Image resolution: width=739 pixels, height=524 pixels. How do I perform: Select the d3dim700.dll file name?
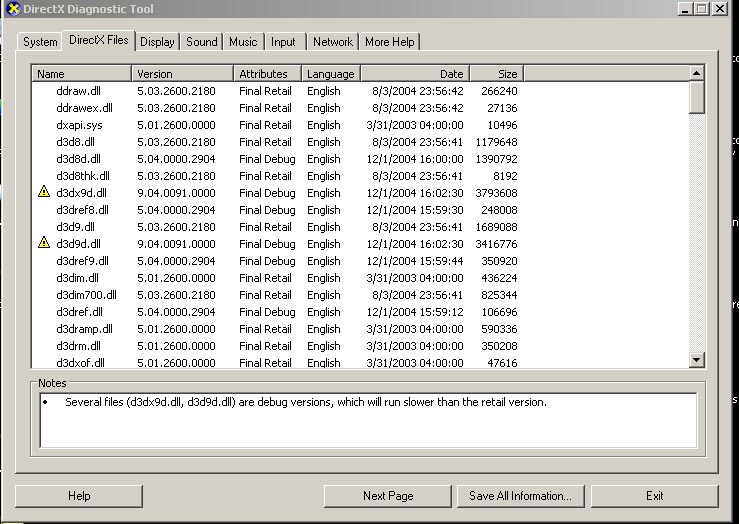[x=86, y=295]
